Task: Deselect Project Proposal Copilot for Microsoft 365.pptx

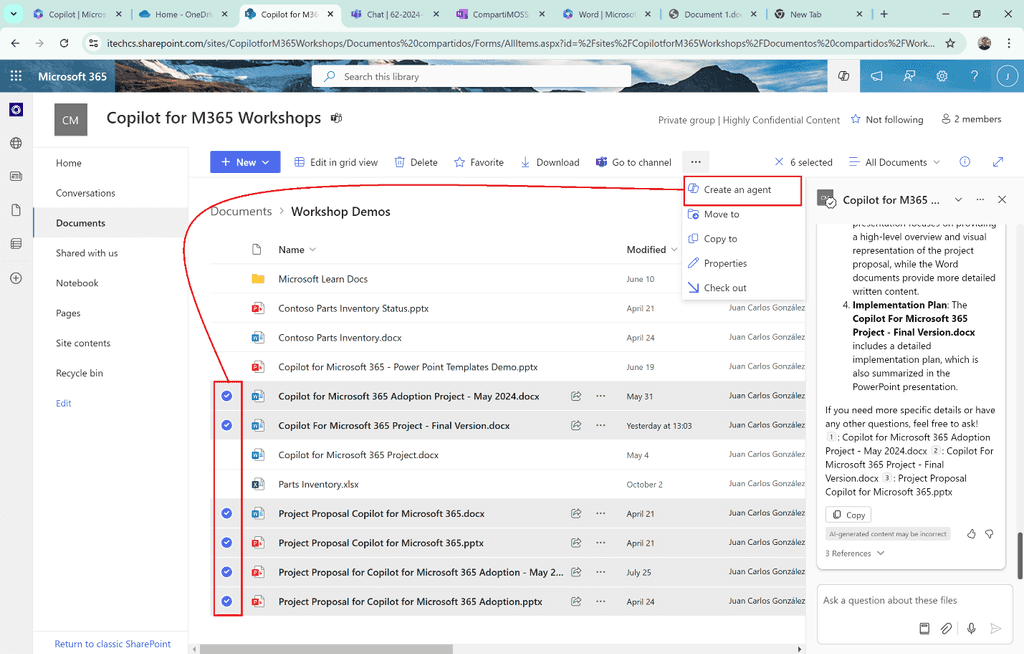Action: pyautogui.click(x=227, y=543)
